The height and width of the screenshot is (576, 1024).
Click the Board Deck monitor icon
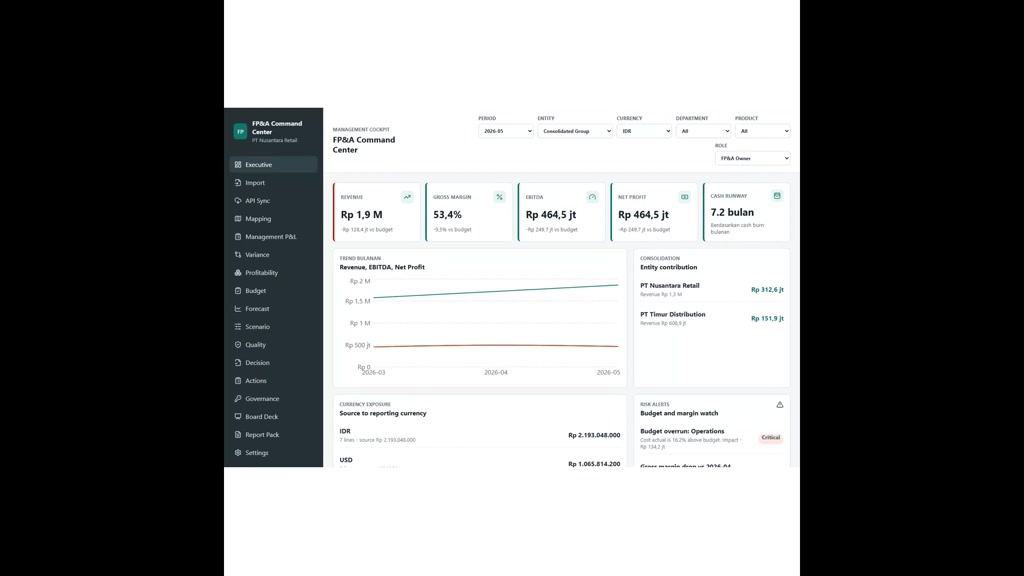[238, 416]
